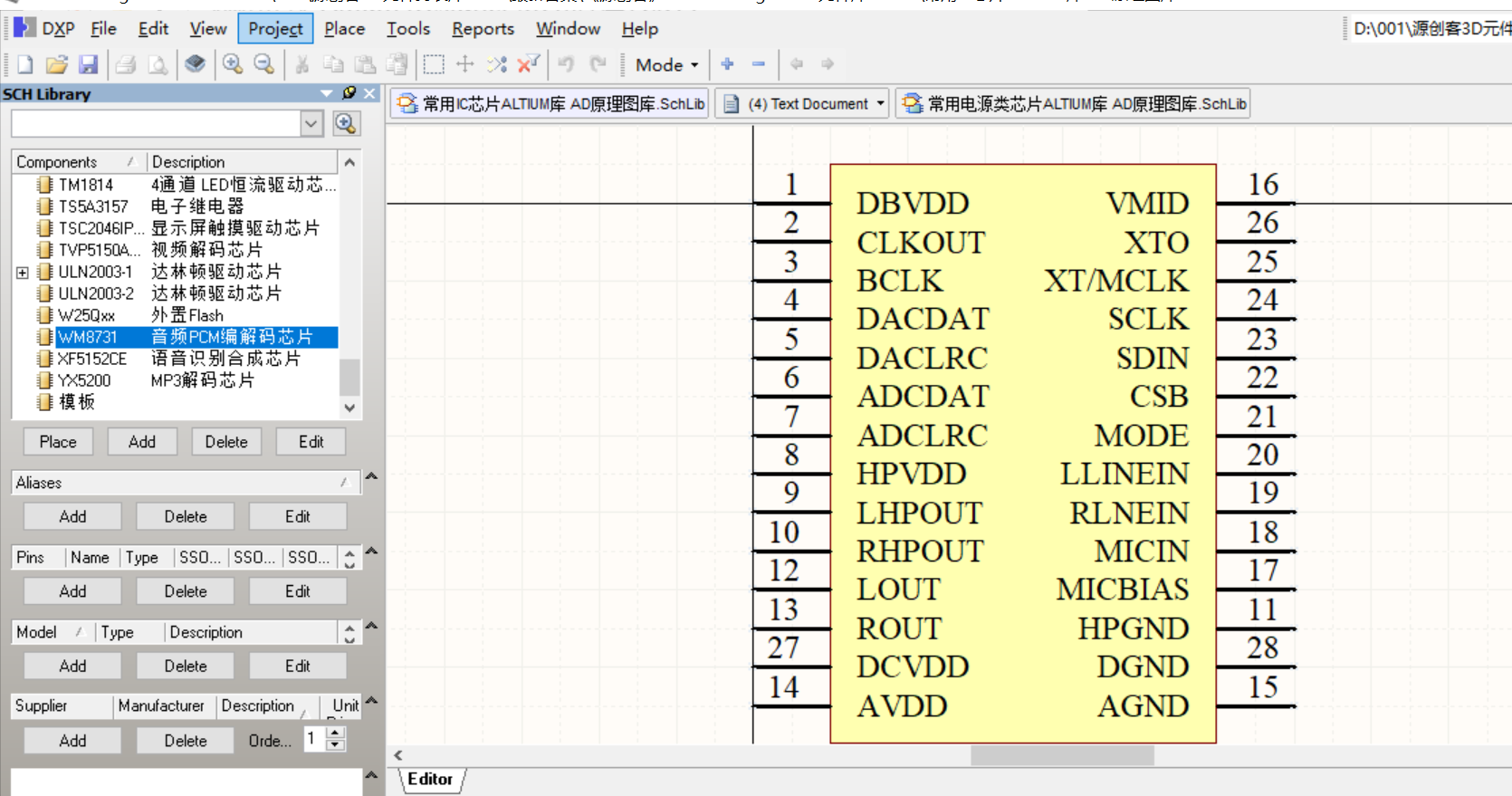Viewport: 1512px width, 796px height.
Task: Click Add under the Components list
Action: click(142, 442)
